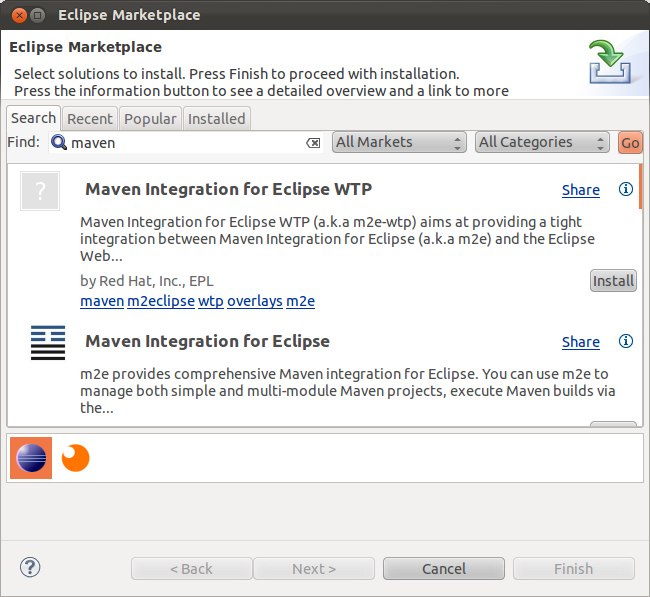Click the info icon for Maven Integration WTP
This screenshot has width=650, height=597.
[x=626, y=189]
